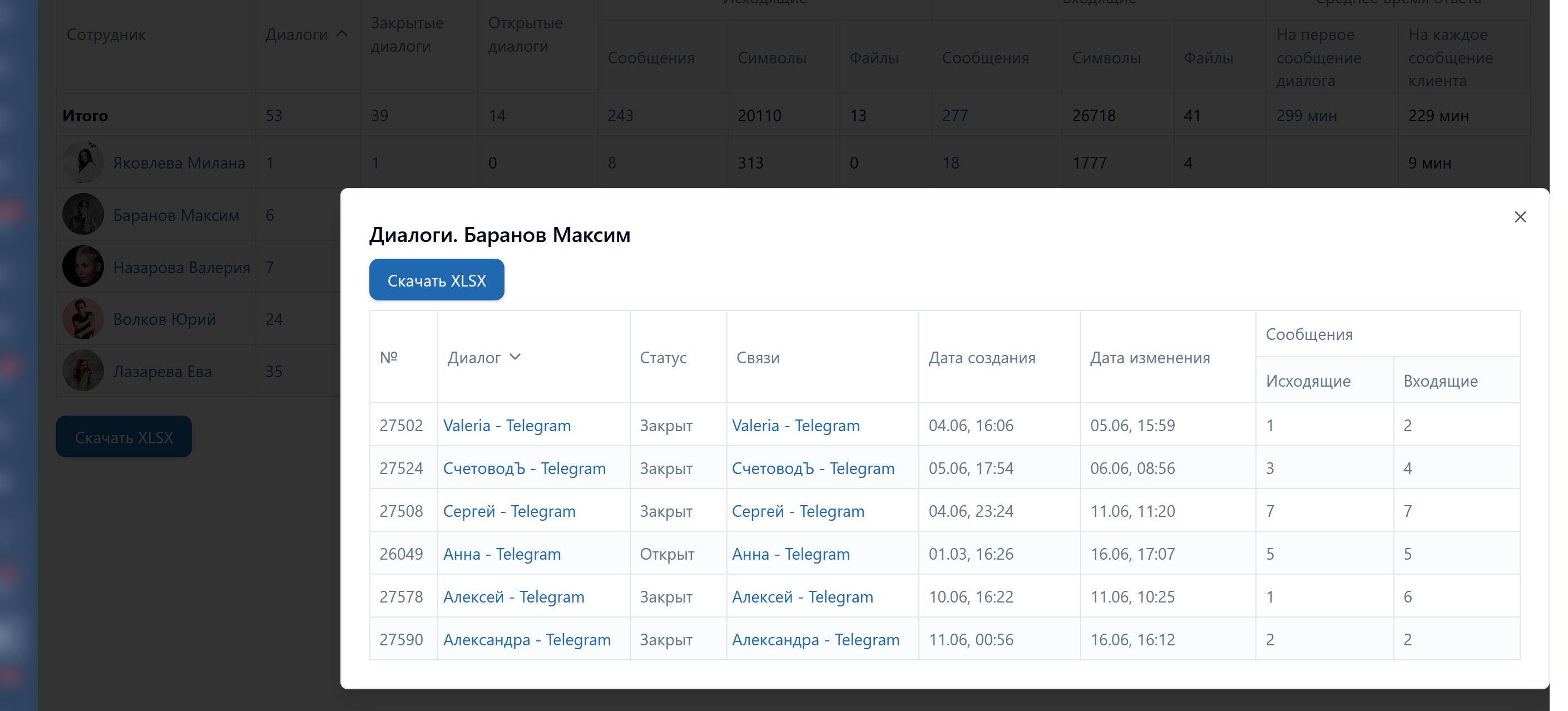1568x711 pixels.
Task: Open СчетоводЪ - Telegram dialog link
Action: (524, 468)
